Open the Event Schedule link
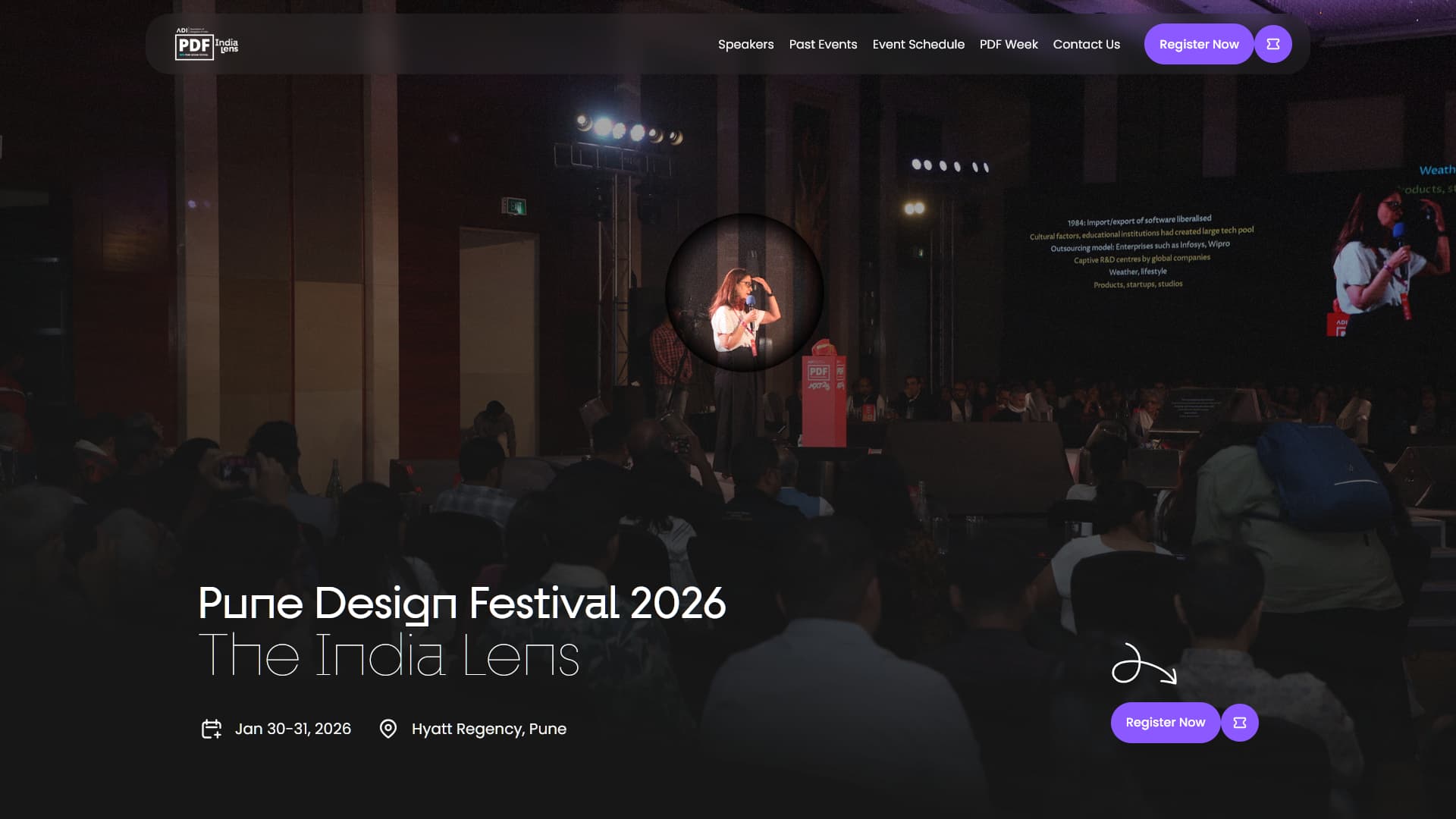 (918, 44)
